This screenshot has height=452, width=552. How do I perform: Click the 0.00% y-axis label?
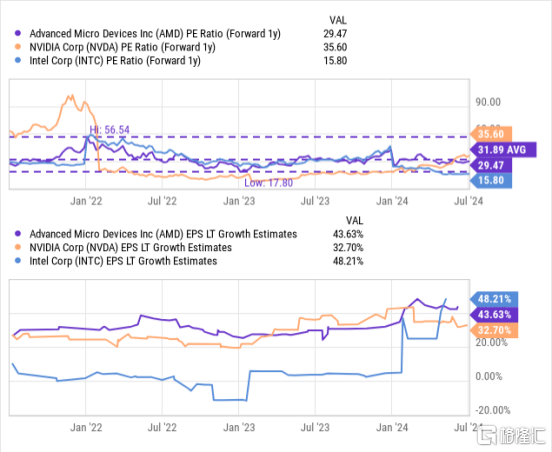[489, 376]
